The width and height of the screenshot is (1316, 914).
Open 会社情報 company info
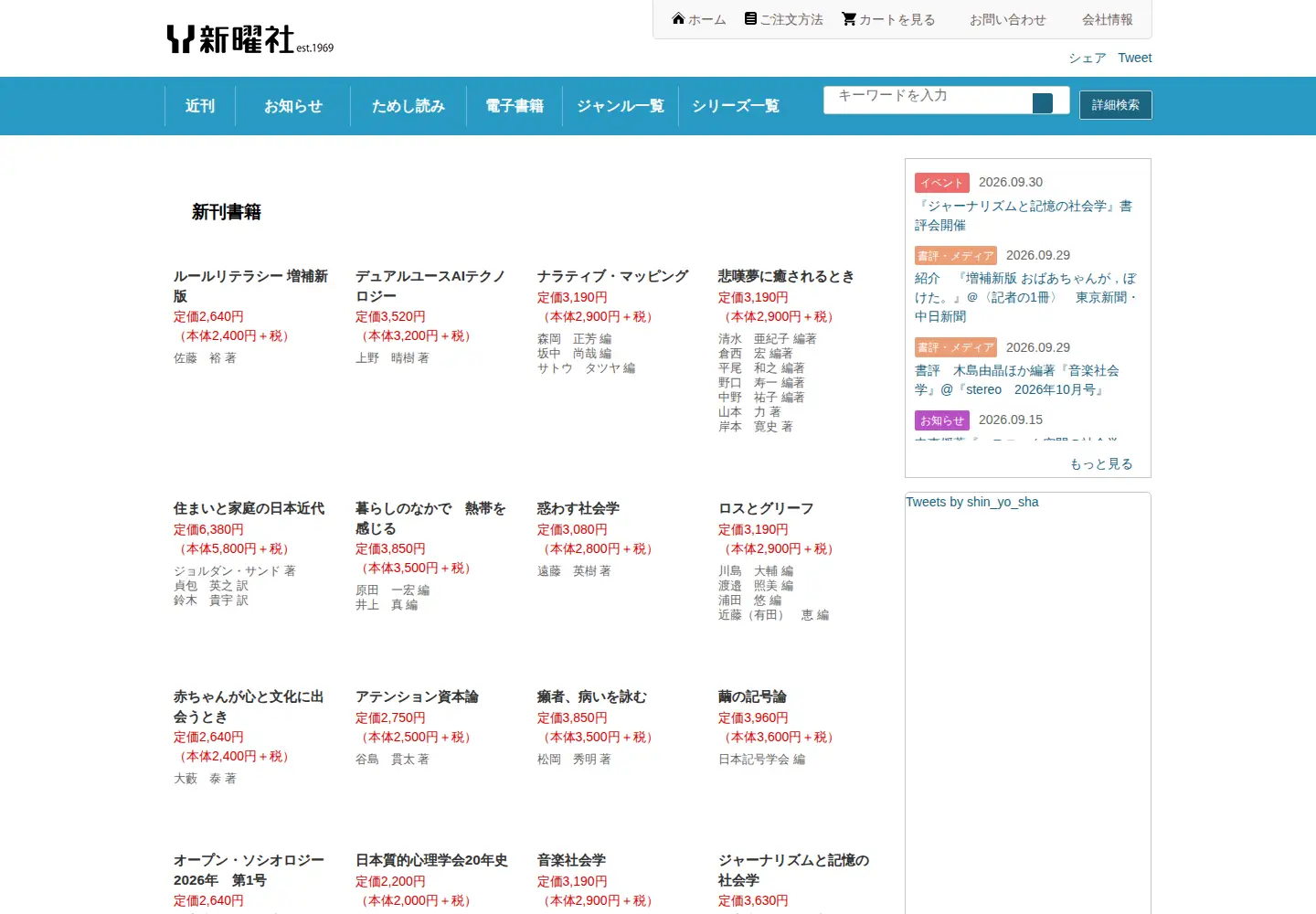pyautogui.click(x=1107, y=19)
